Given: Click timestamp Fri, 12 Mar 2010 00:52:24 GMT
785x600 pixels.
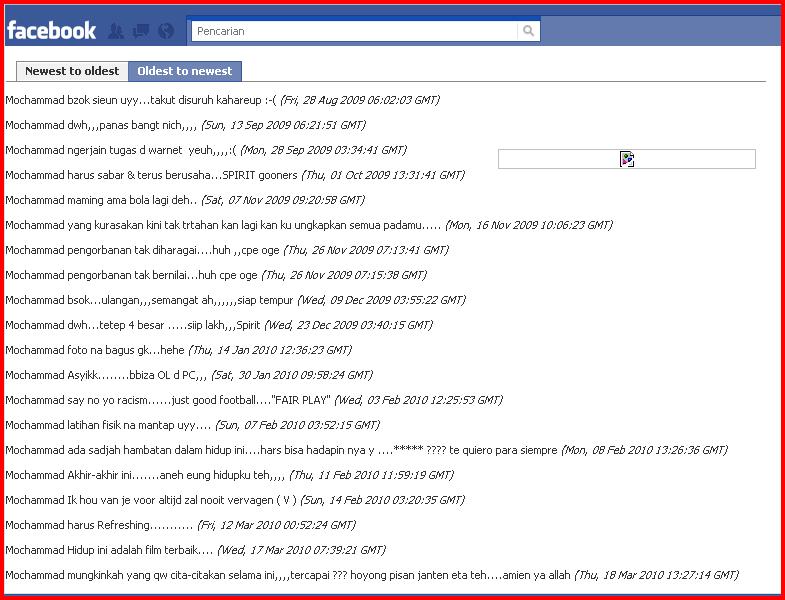Looking at the screenshot, I should pos(276,525).
